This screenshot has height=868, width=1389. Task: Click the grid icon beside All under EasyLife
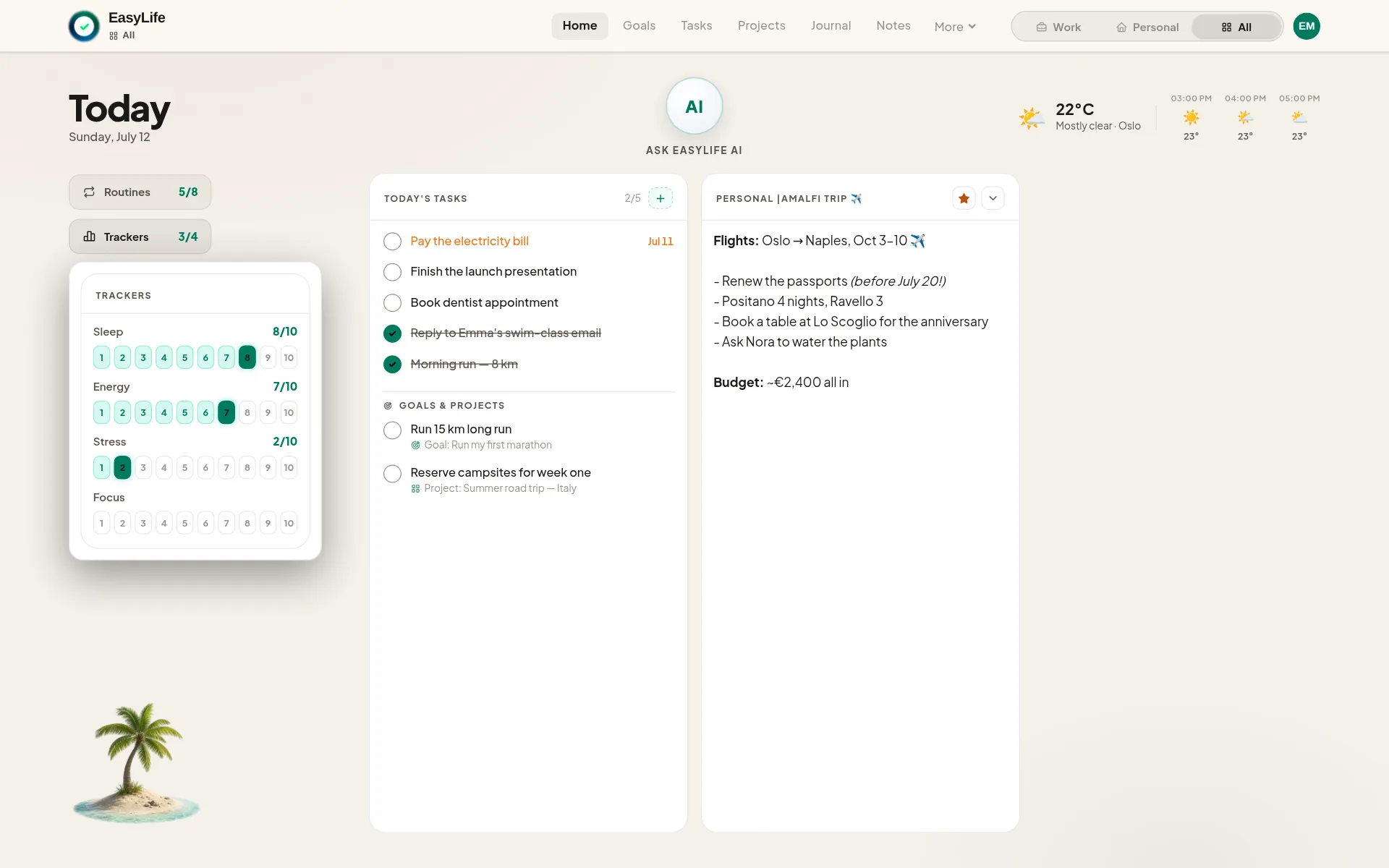114,35
